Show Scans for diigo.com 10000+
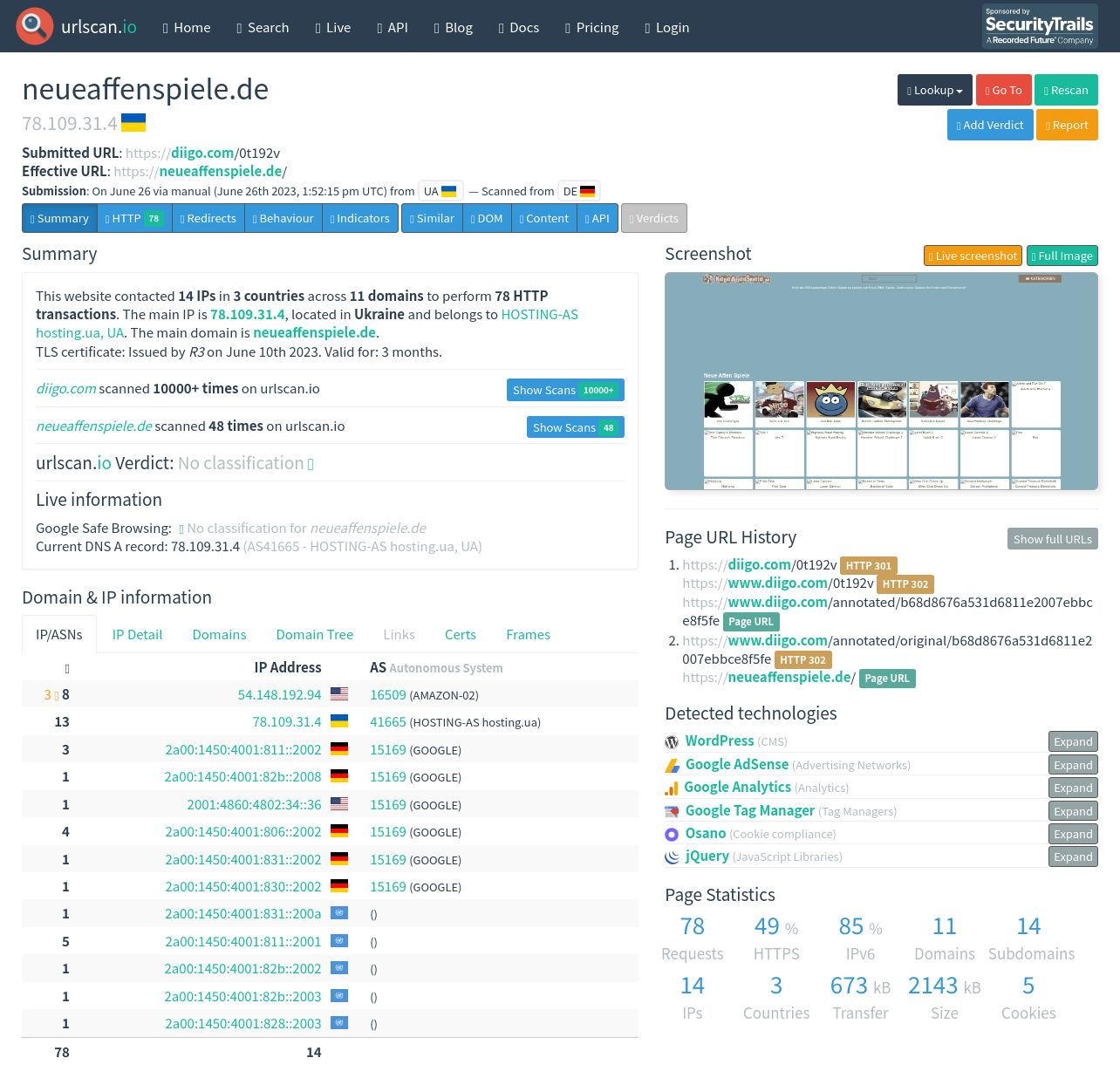1120x1085 pixels. (565, 390)
